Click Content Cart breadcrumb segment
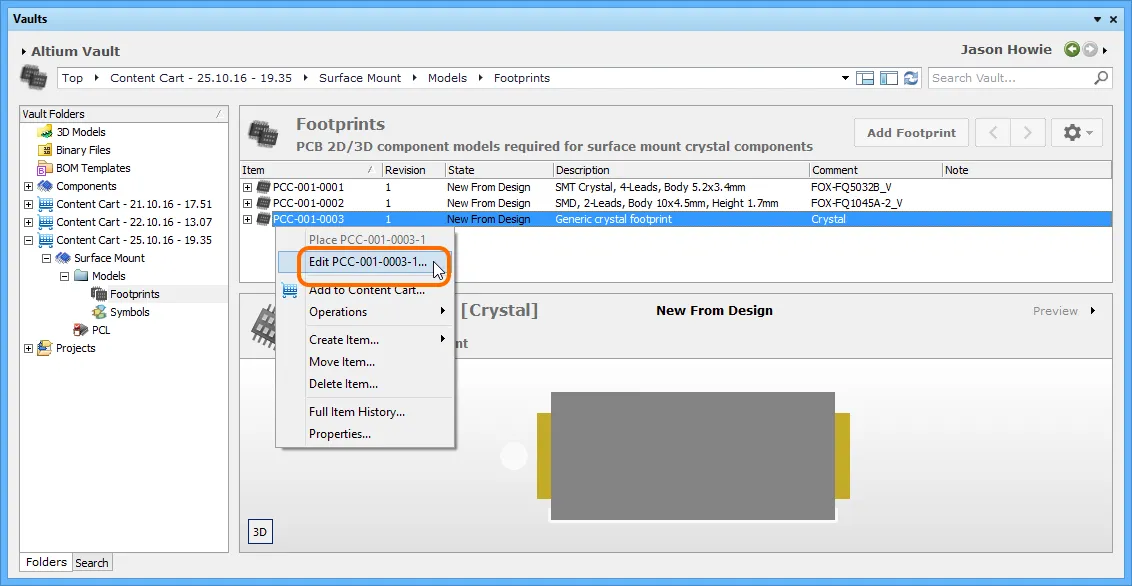This screenshot has height=586, width=1132. pyautogui.click(x=201, y=78)
